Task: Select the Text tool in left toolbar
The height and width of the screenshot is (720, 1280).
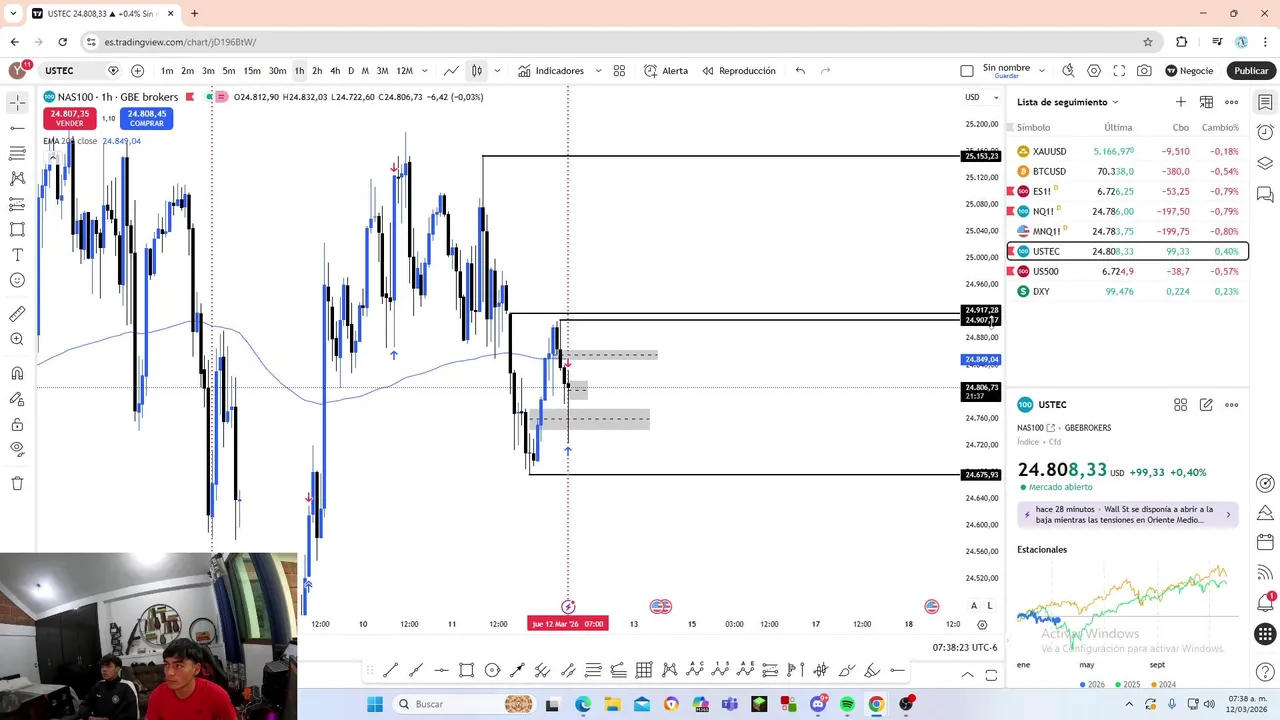Action: 17,255
